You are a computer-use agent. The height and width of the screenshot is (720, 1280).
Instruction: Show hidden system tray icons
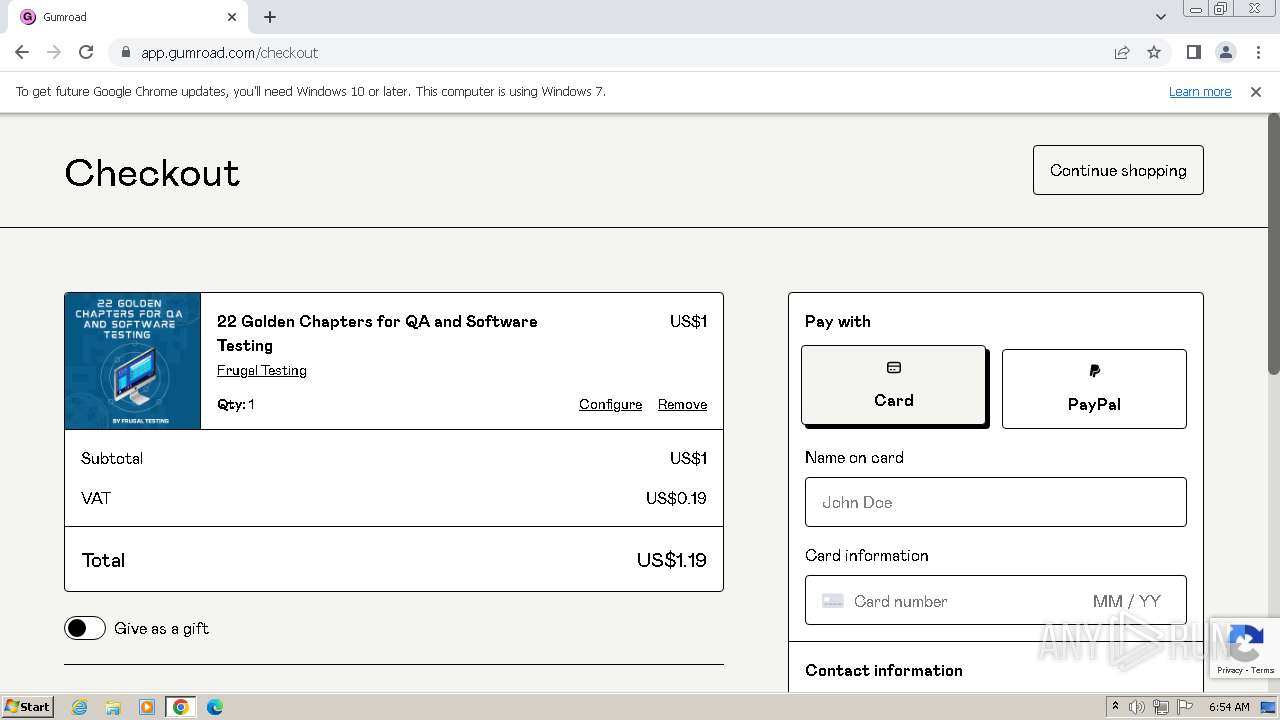point(1115,707)
